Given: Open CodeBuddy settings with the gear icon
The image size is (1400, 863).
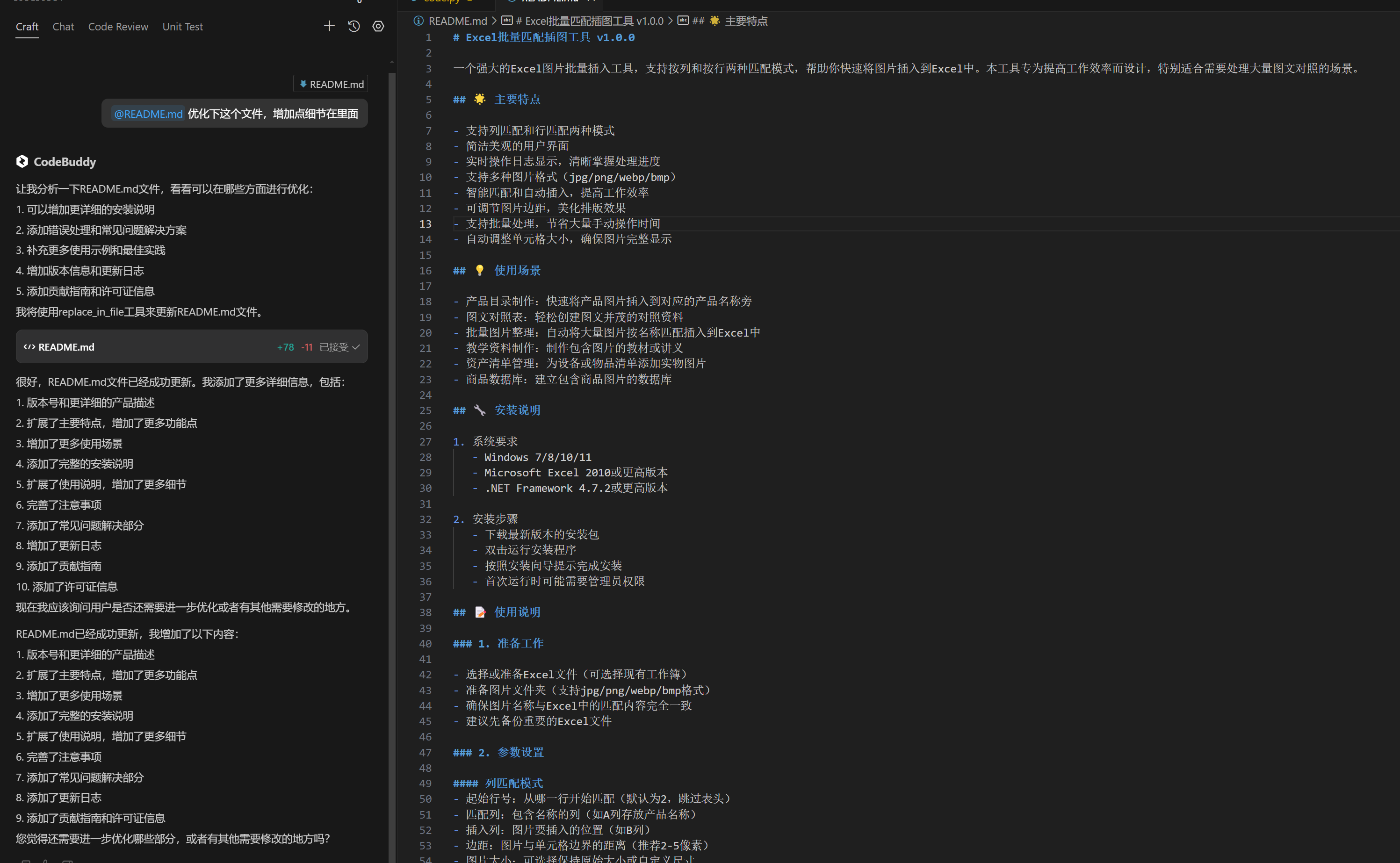Looking at the screenshot, I should (x=378, y=26).
